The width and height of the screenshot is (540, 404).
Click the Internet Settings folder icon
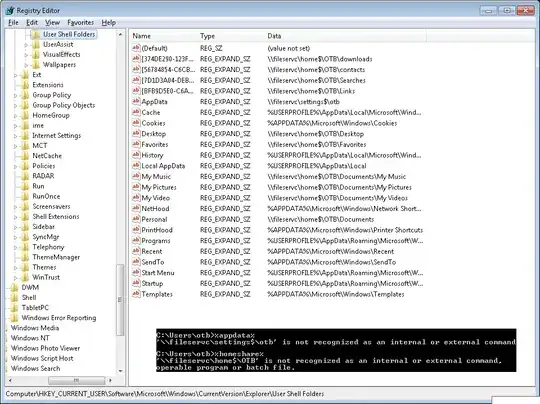tap(25, 136)
